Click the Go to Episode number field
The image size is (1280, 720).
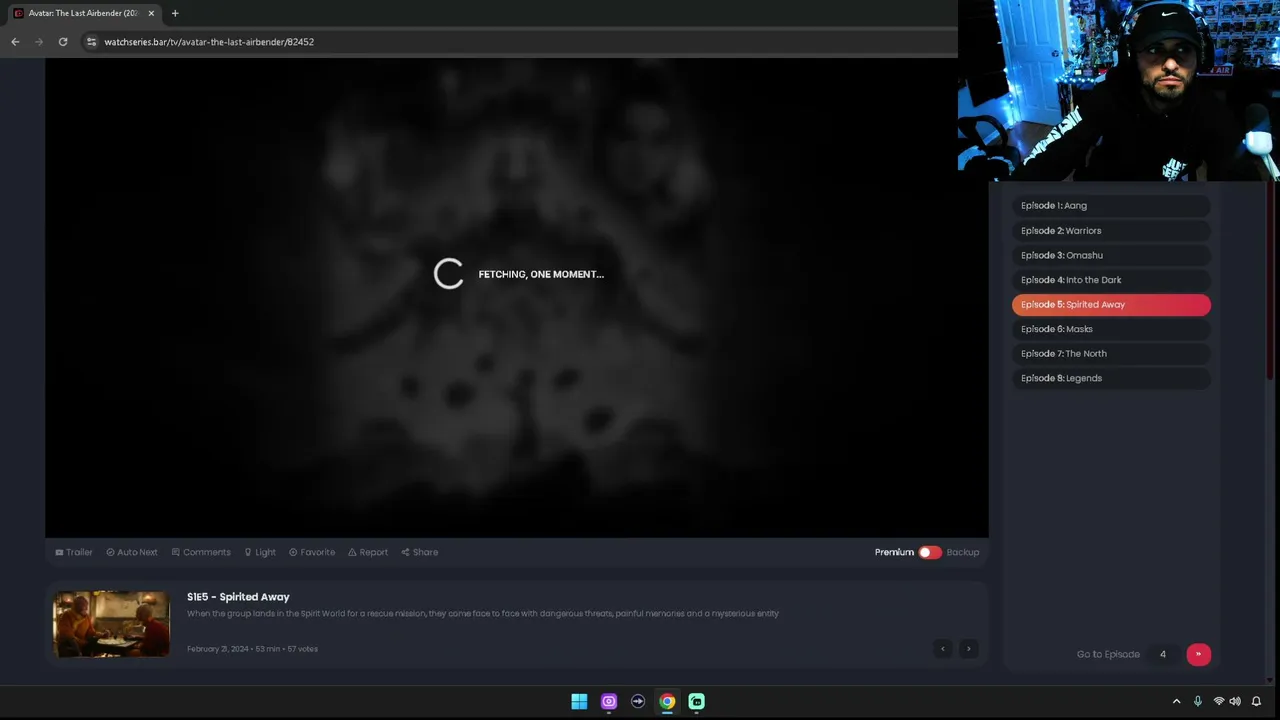pos(1163,654)
